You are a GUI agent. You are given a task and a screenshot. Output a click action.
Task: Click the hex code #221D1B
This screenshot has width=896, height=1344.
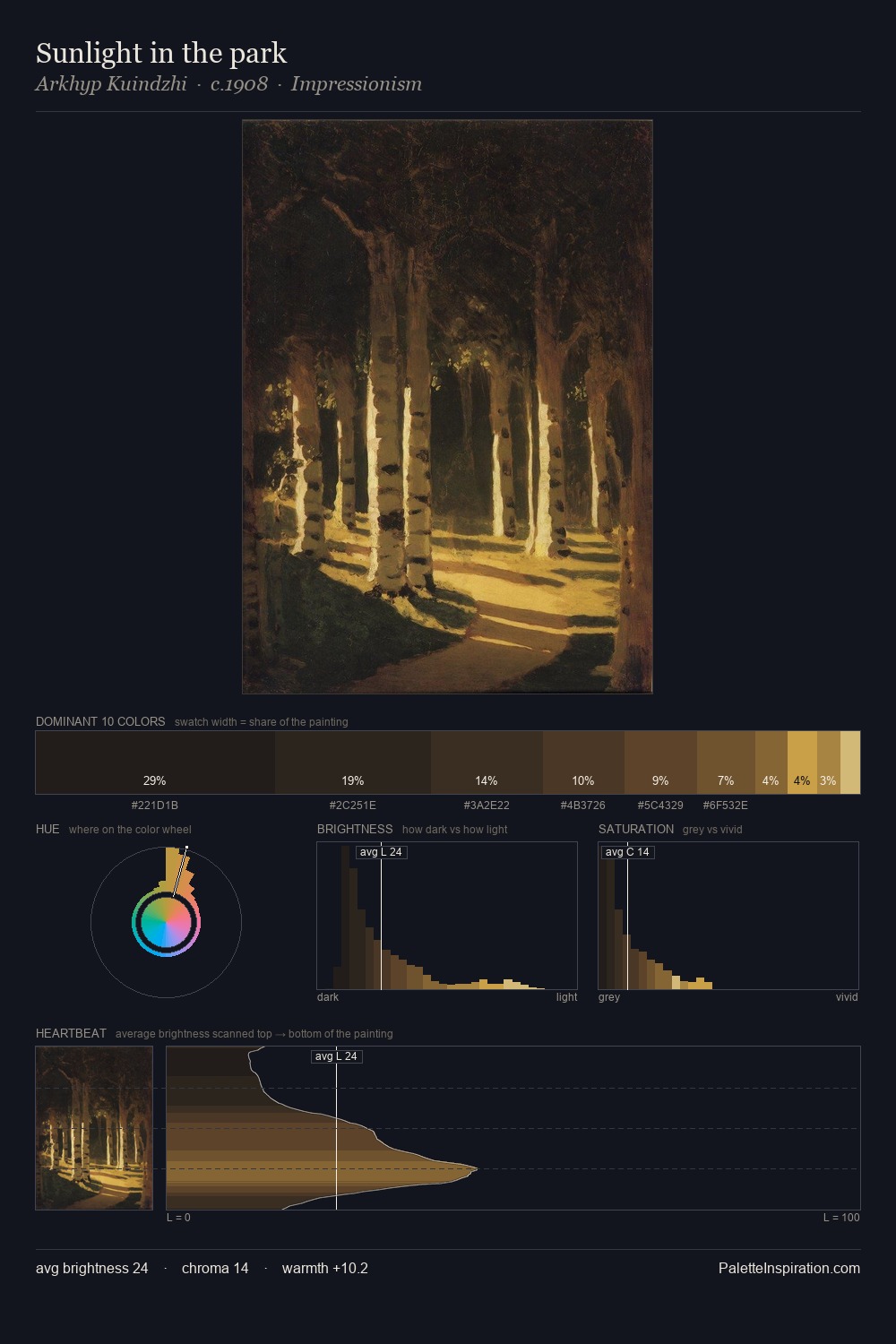coord(155,806)
